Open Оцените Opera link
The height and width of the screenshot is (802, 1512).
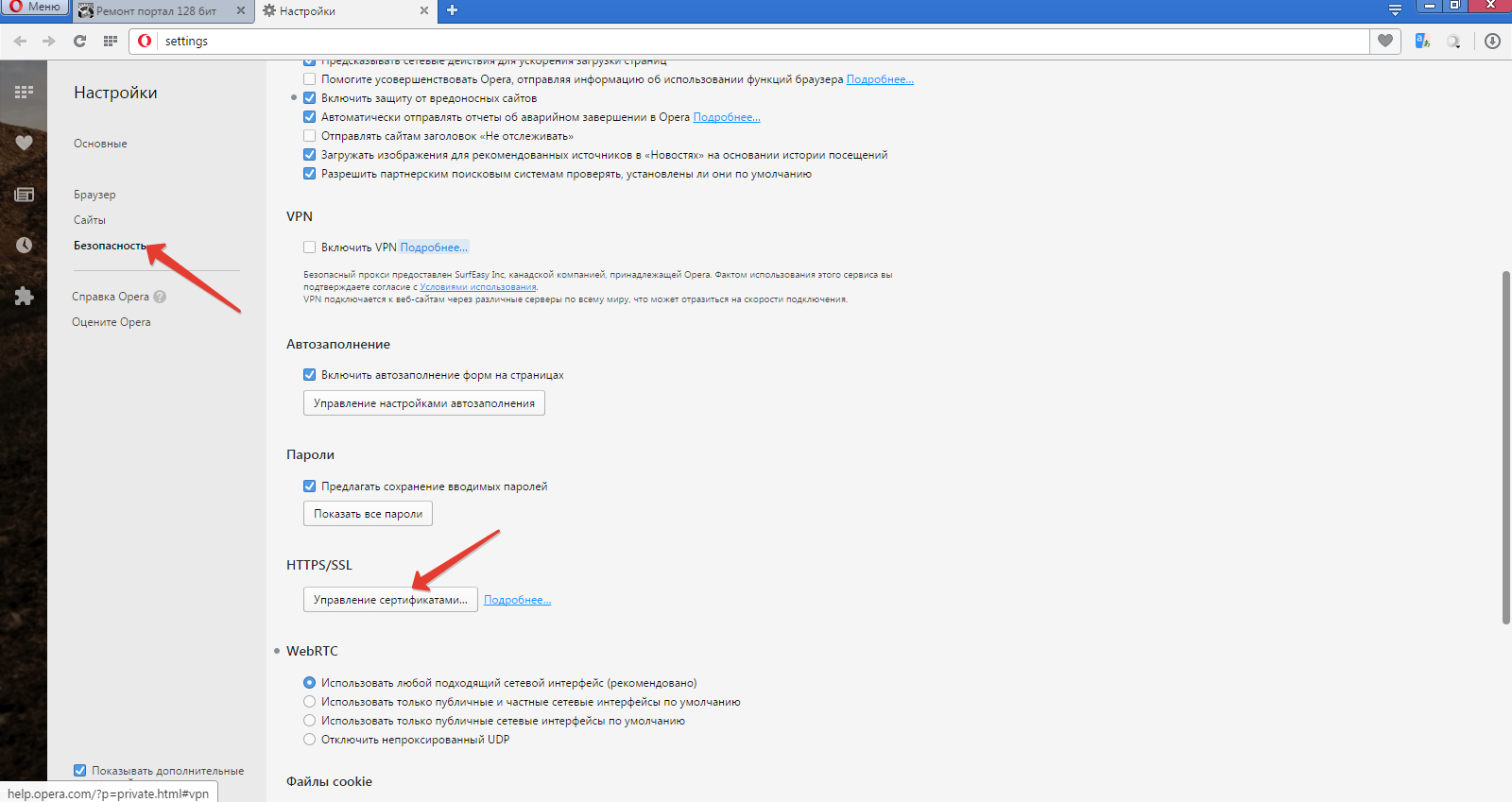coord(112,322)
